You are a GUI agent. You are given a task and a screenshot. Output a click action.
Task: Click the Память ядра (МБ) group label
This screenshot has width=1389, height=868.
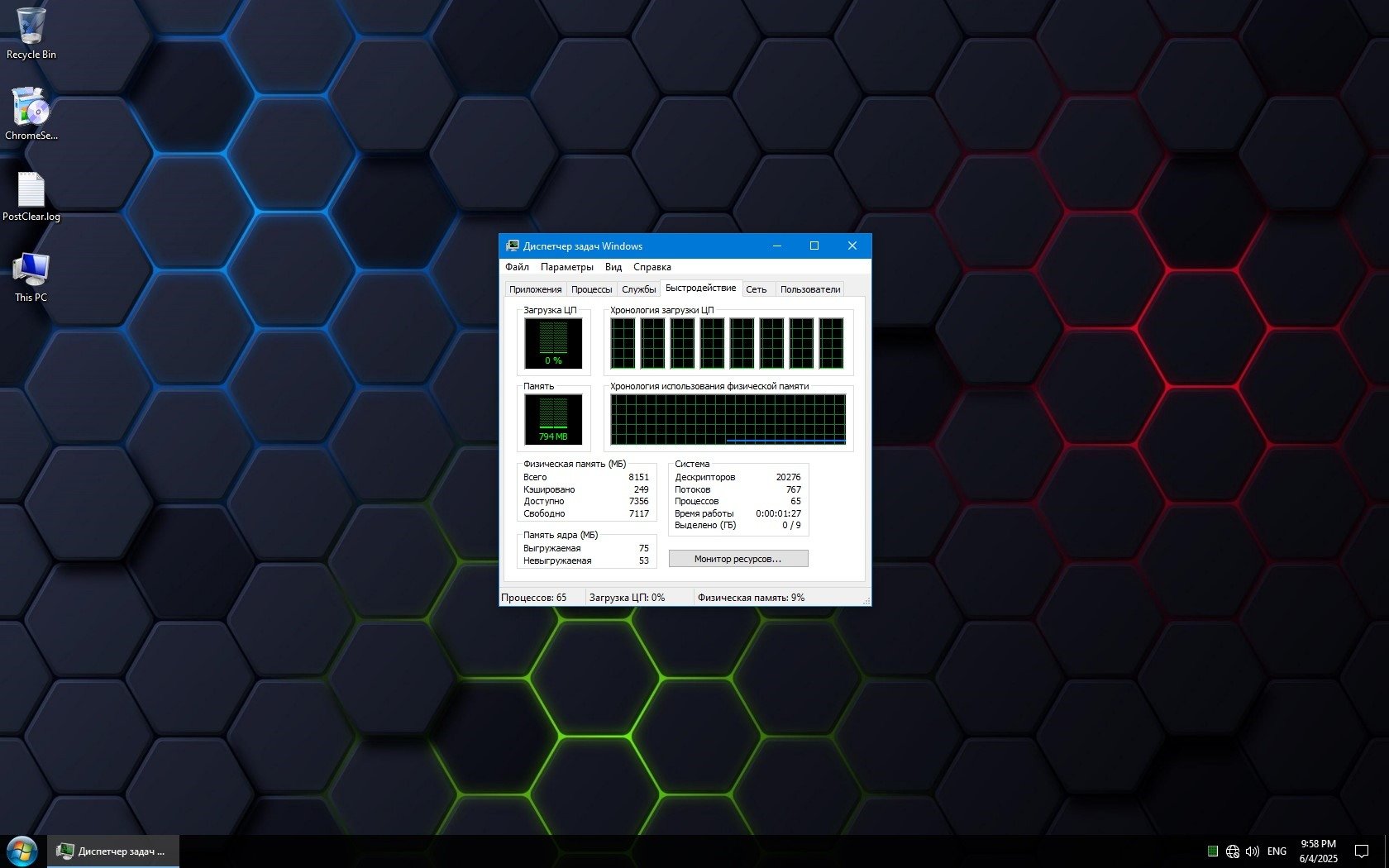tap(561, 535)
